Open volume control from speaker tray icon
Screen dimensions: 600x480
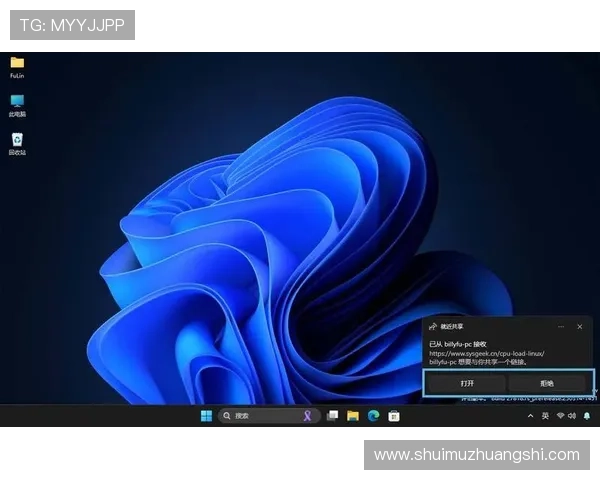click(x=572, y=416)
